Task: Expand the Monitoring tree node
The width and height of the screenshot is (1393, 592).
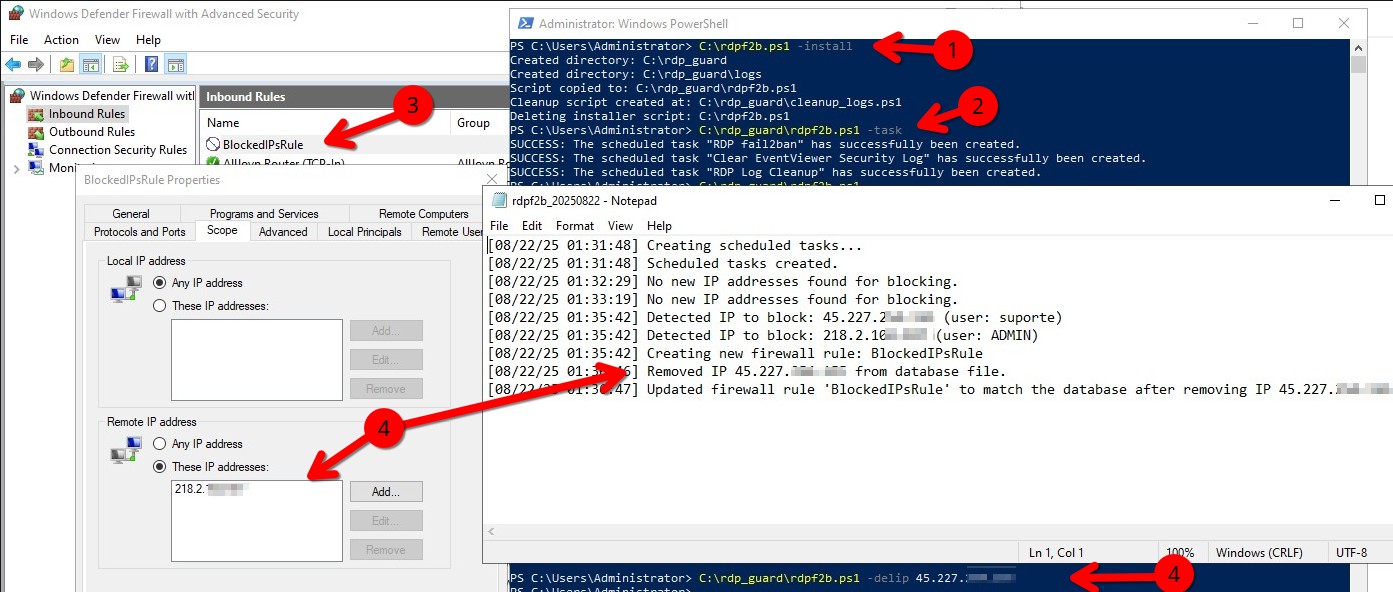Action: point(16,168)
